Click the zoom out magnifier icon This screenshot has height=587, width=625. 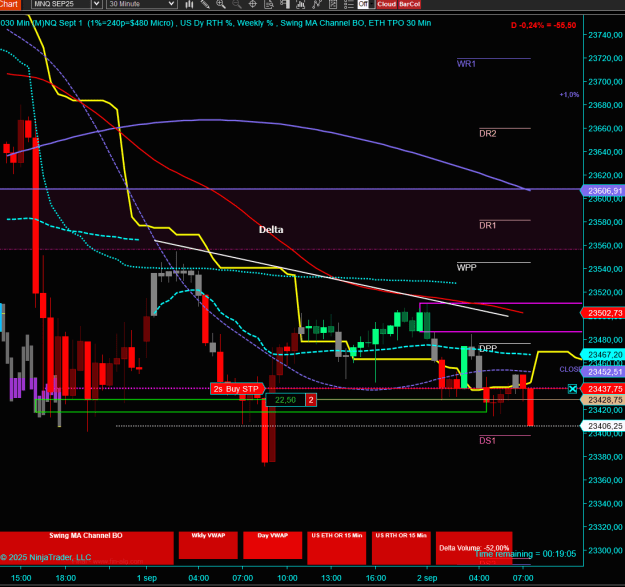pos(237,4)
